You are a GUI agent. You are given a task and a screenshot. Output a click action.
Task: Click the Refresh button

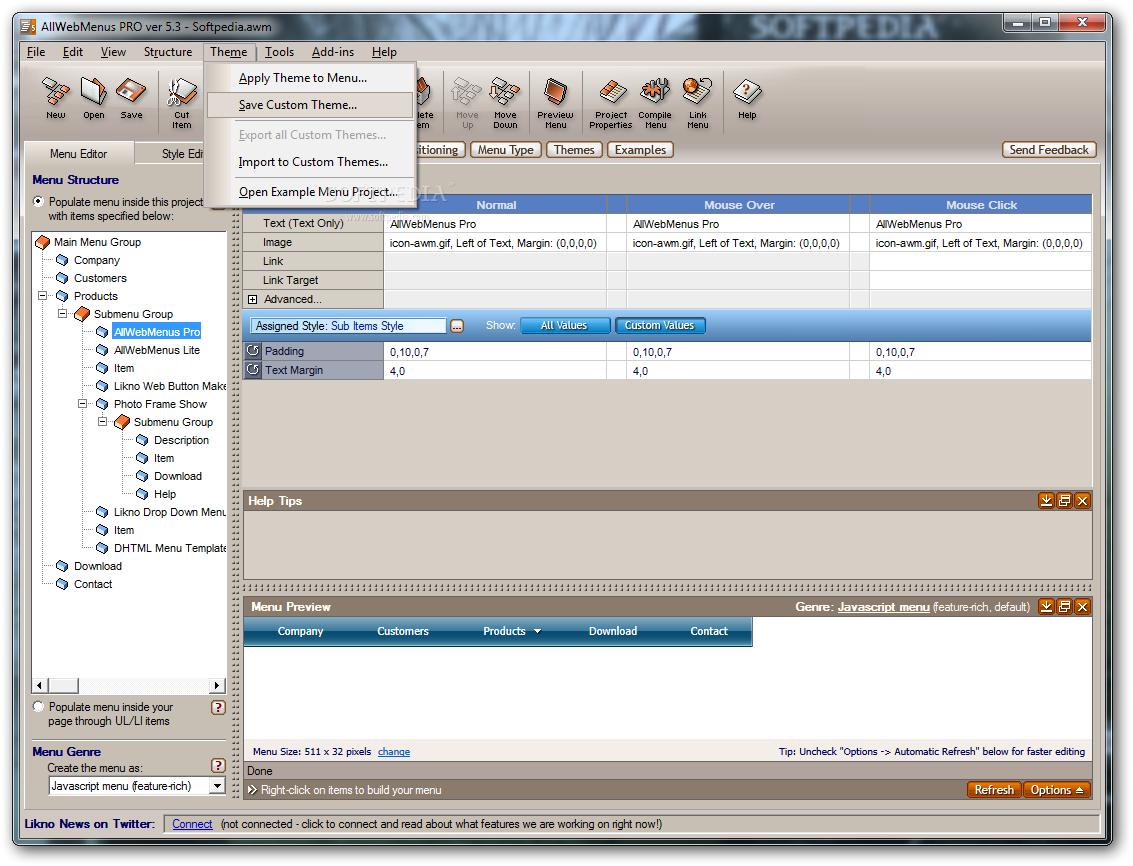994,790
